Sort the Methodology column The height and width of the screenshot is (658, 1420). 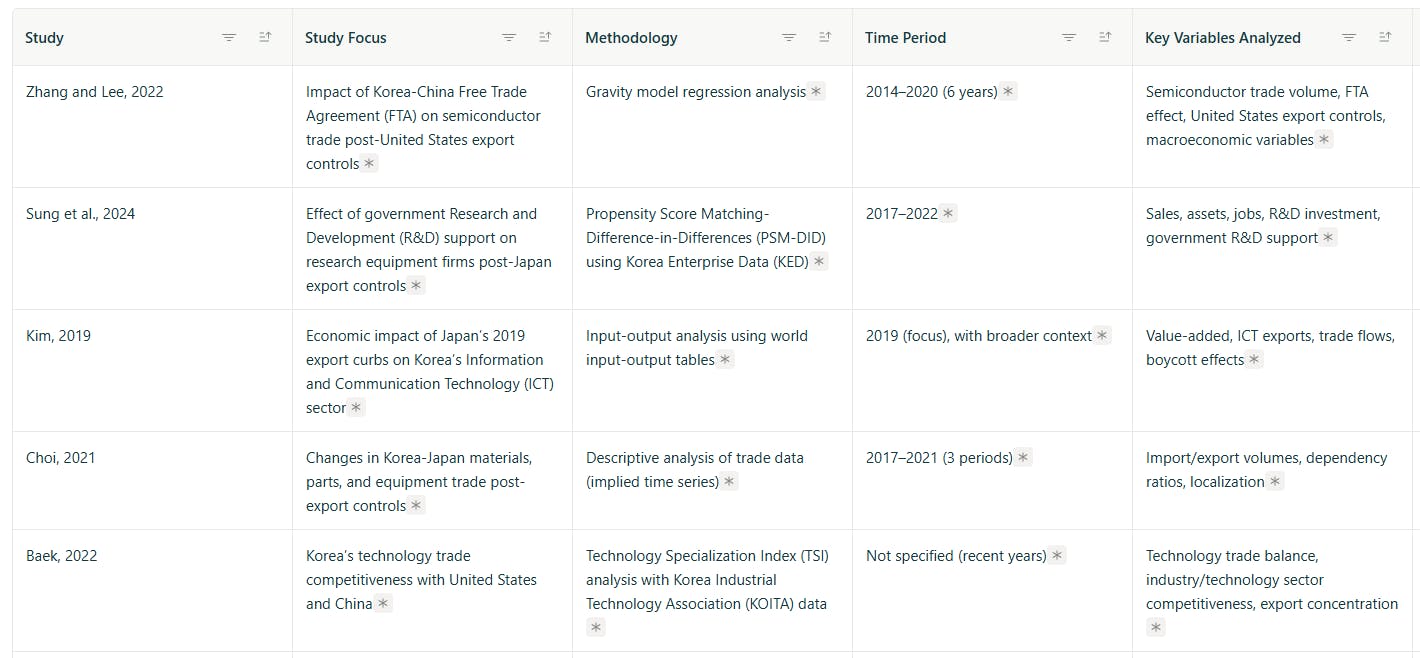tap(825, 37)
